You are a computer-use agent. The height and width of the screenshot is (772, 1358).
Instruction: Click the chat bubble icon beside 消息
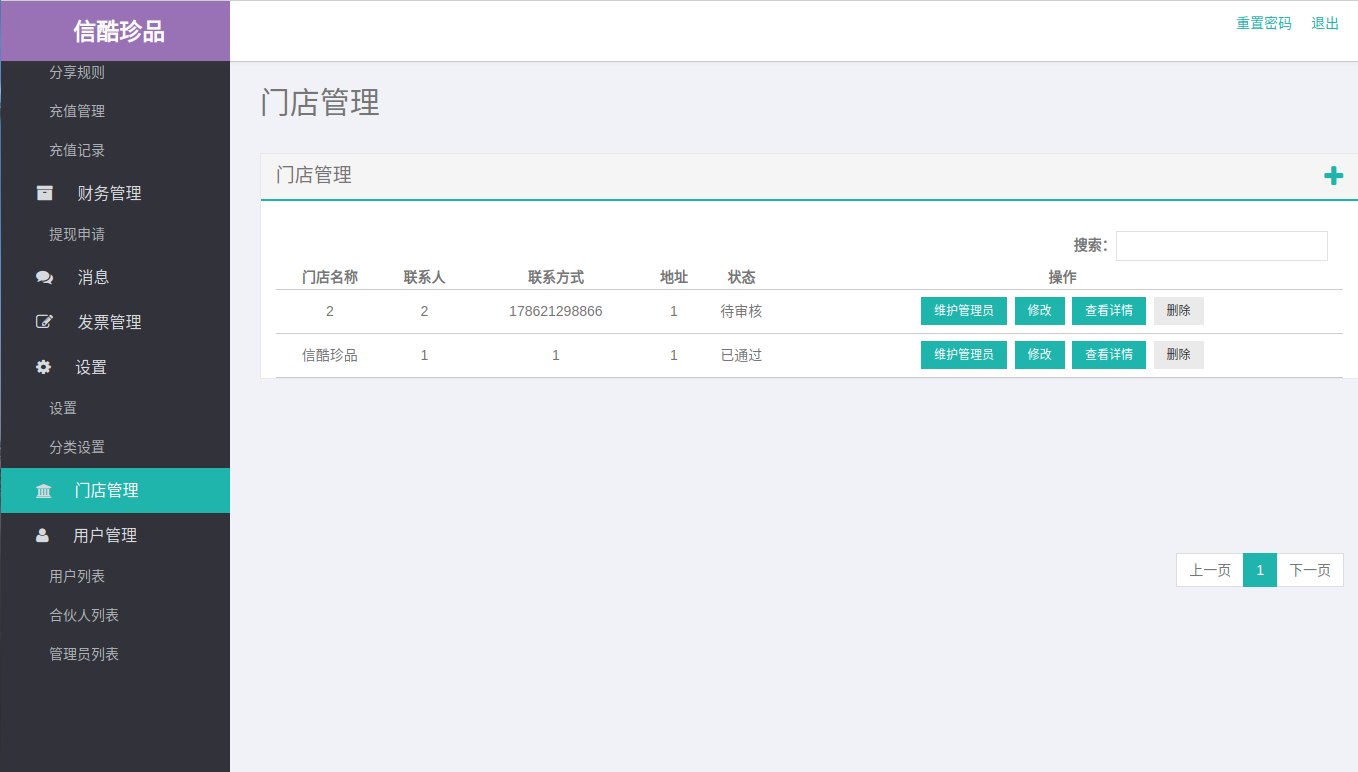coord(44,278)
